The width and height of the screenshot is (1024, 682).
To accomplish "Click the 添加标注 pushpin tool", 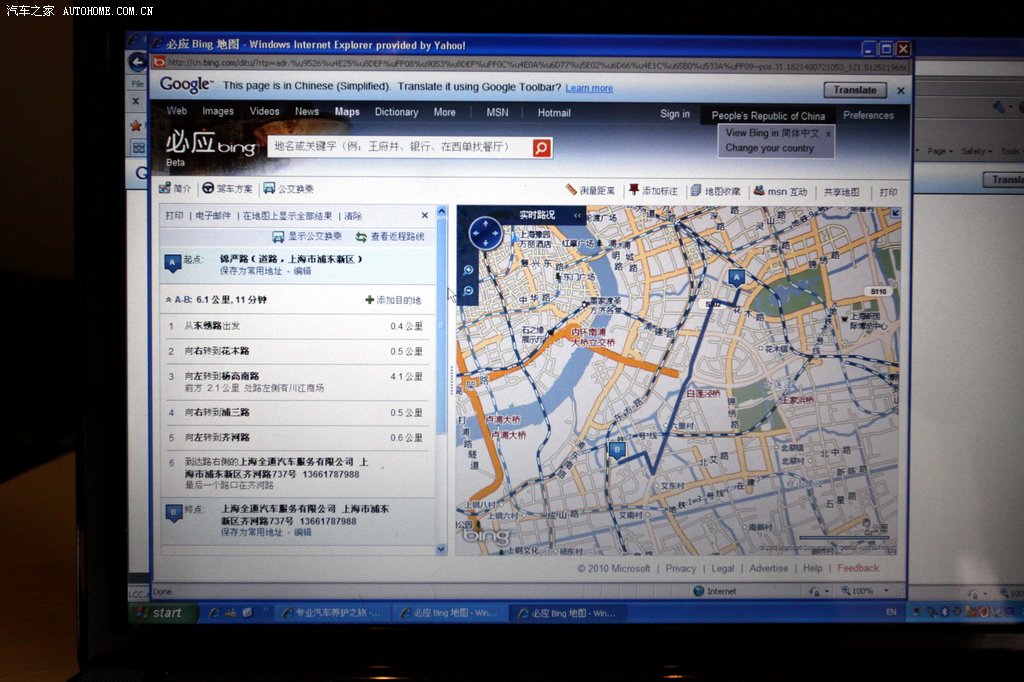I will click(x=653, y=191).
